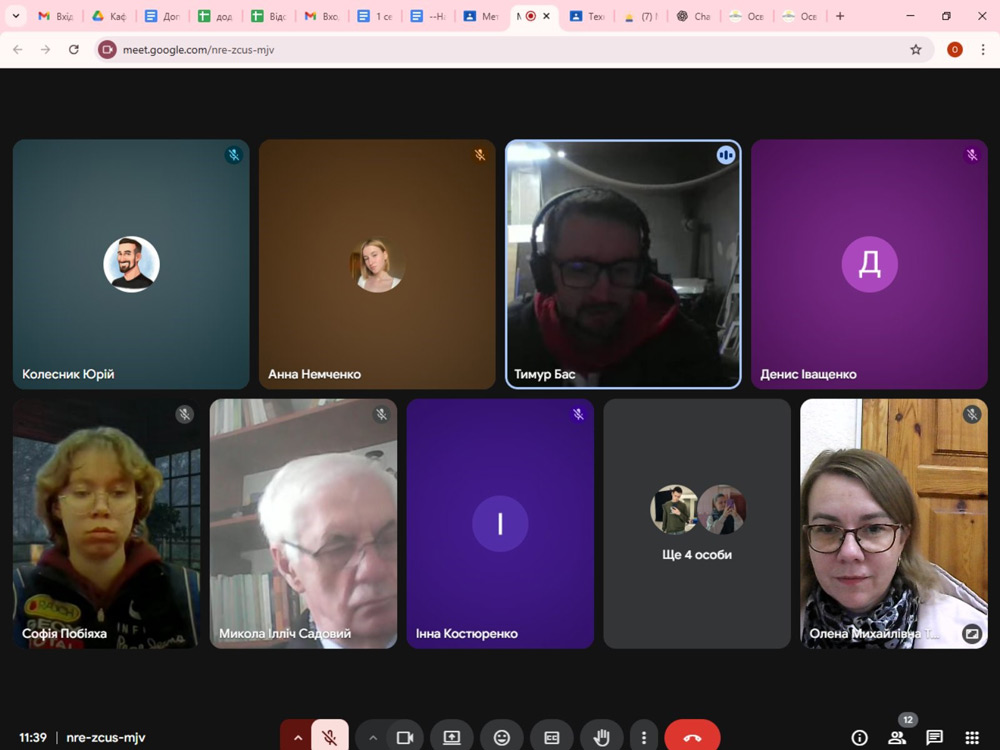The image size is (1000, 750).
Task: Open the tab search dropdown in Chrome
Action: pos(16,16)
